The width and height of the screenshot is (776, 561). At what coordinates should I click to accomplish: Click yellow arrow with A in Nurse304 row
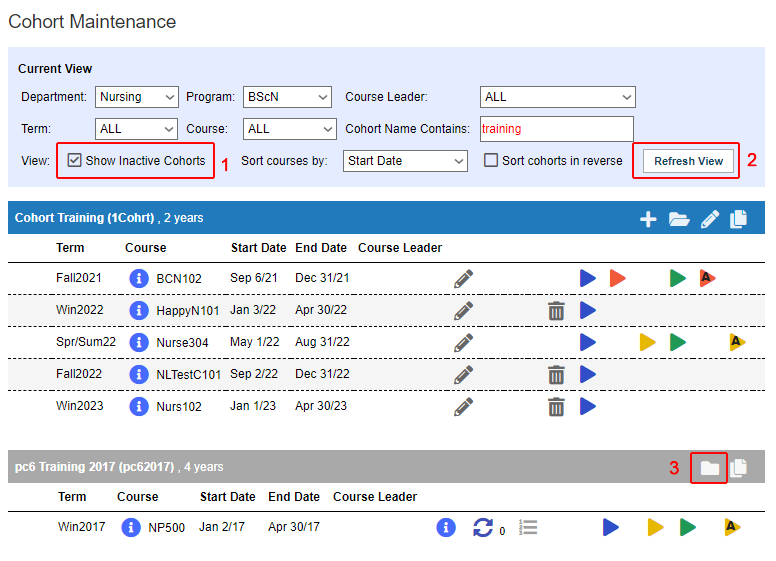click(737, 342)
